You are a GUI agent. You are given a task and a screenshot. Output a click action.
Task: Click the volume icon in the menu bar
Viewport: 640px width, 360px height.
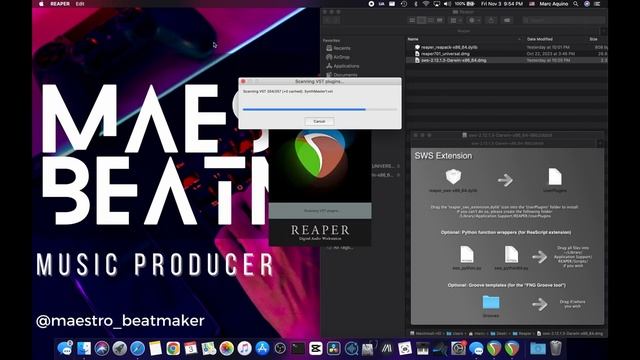click(x=447, y=4)
